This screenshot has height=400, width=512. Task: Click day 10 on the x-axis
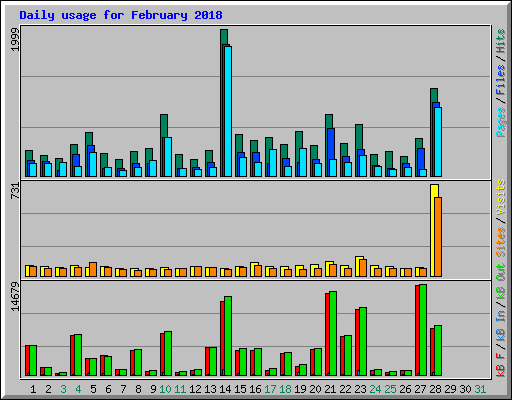click(165, 389)
